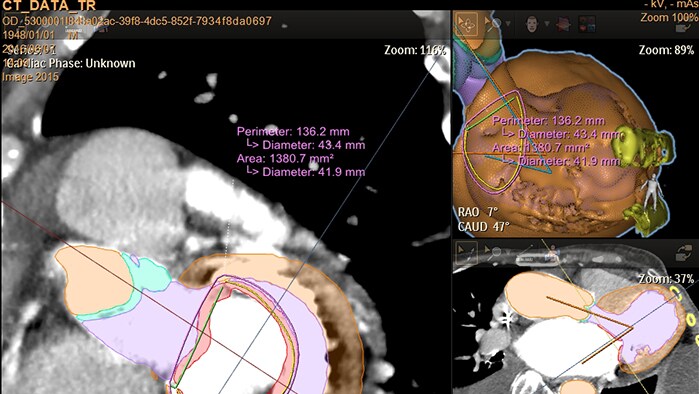Activate the zoom magnifier tool in 3D view
This screenshot has height=394, width=699.
(493, 25)
